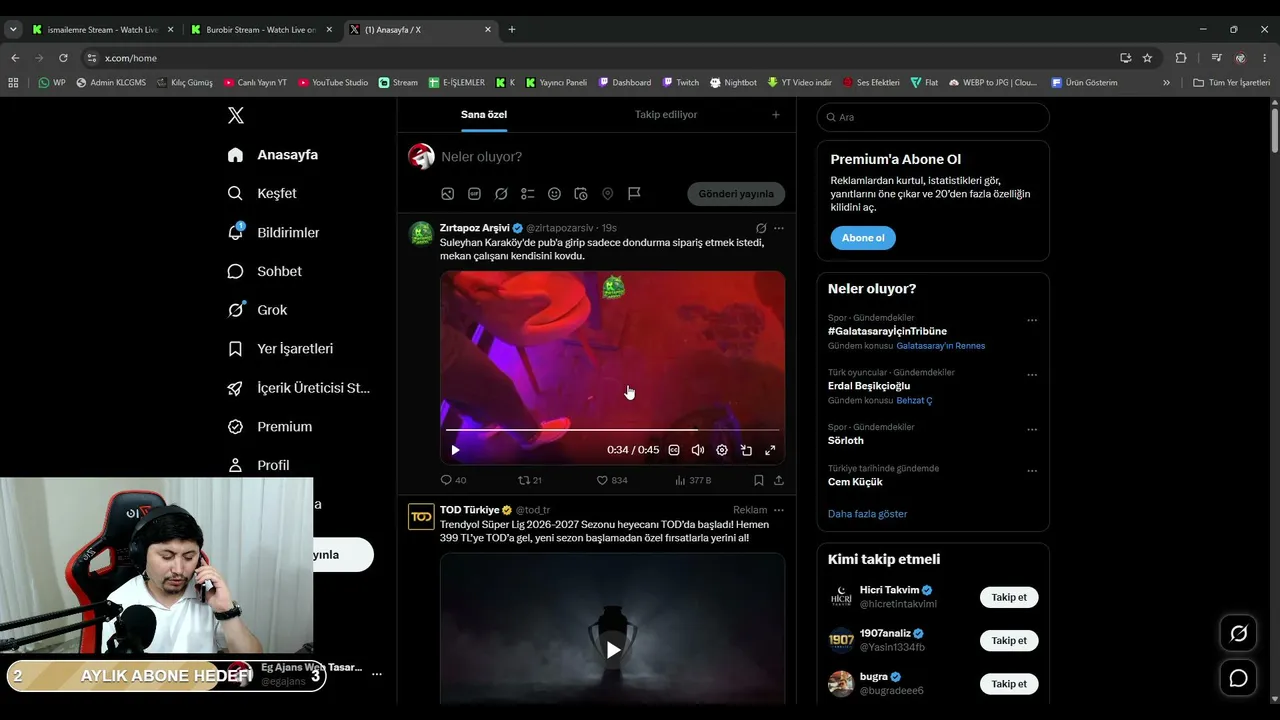This screenshot has height=720, width=1280.
Task: Play the TOD Türkiye ad video
Action: (613, 650)
